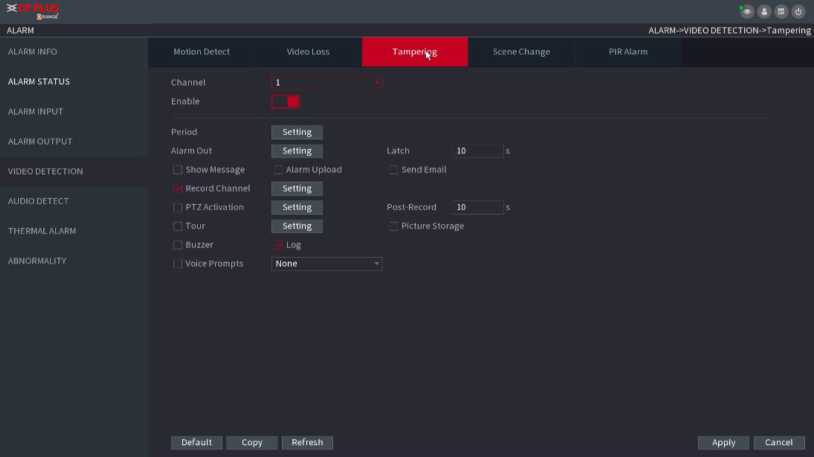This screenshot has height=457, width=814.
Task: Click the Post-Record seconds field
Action: [x=477, y=208]
